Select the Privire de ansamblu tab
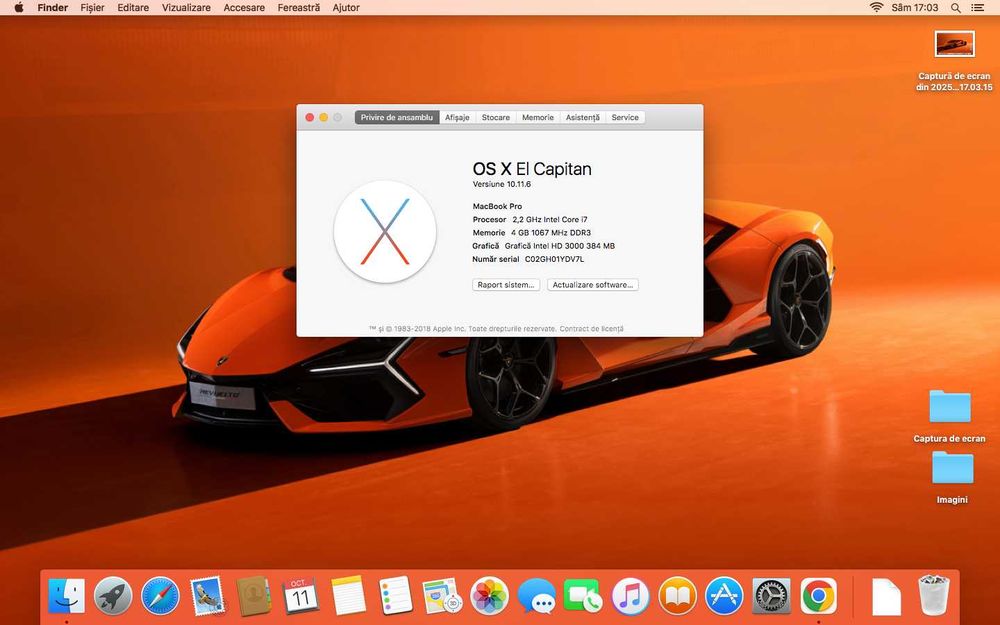This screenshot has width=1000, height=625. click(x=397, y=117)
